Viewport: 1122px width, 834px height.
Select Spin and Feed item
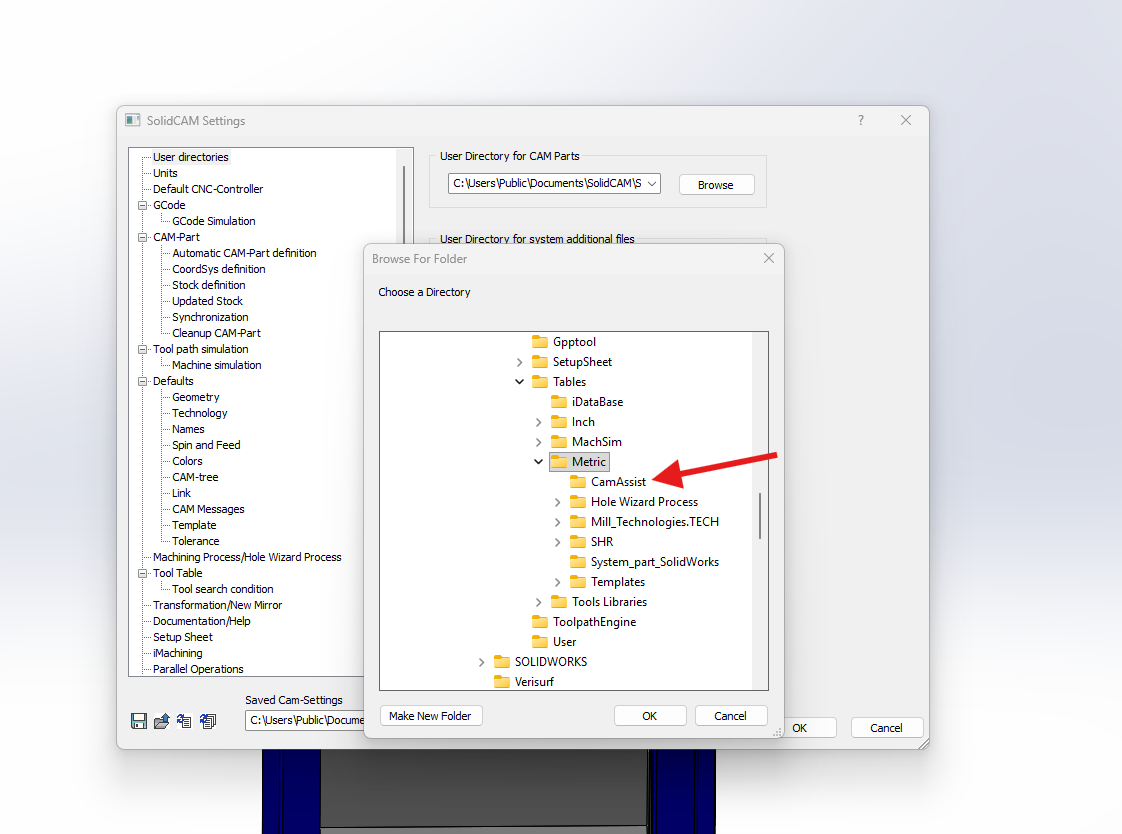tap(206, 445)
